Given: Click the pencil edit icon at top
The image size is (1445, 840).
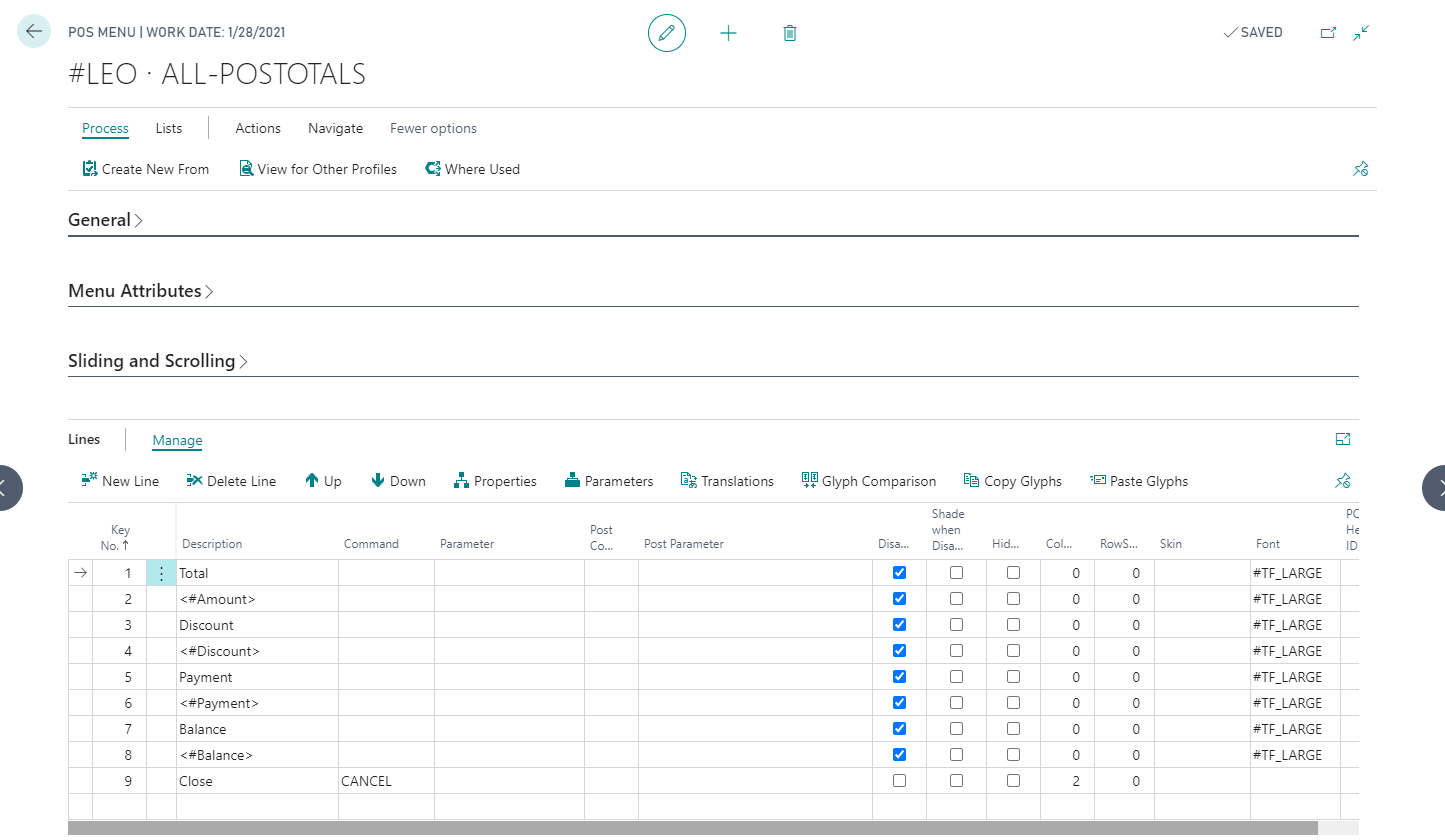Looking at the screenshot, I should (x=667, y=33).
